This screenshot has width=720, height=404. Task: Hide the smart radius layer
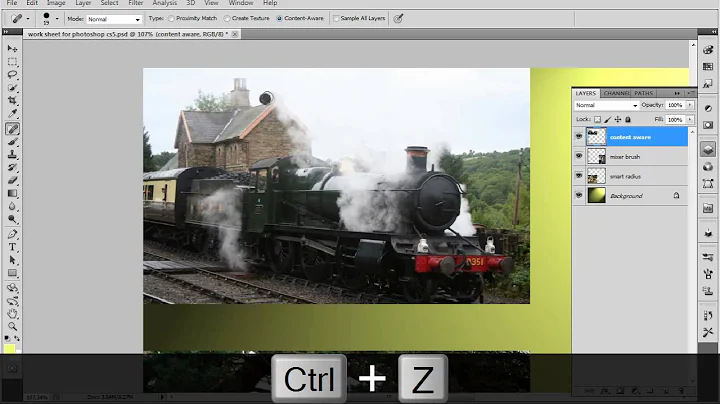579,176
